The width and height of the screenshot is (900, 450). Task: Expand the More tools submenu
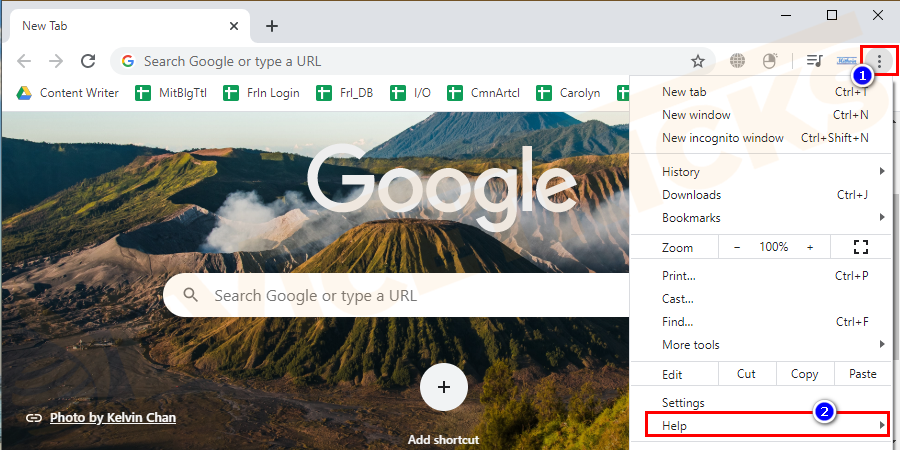(x=761, y=344)
